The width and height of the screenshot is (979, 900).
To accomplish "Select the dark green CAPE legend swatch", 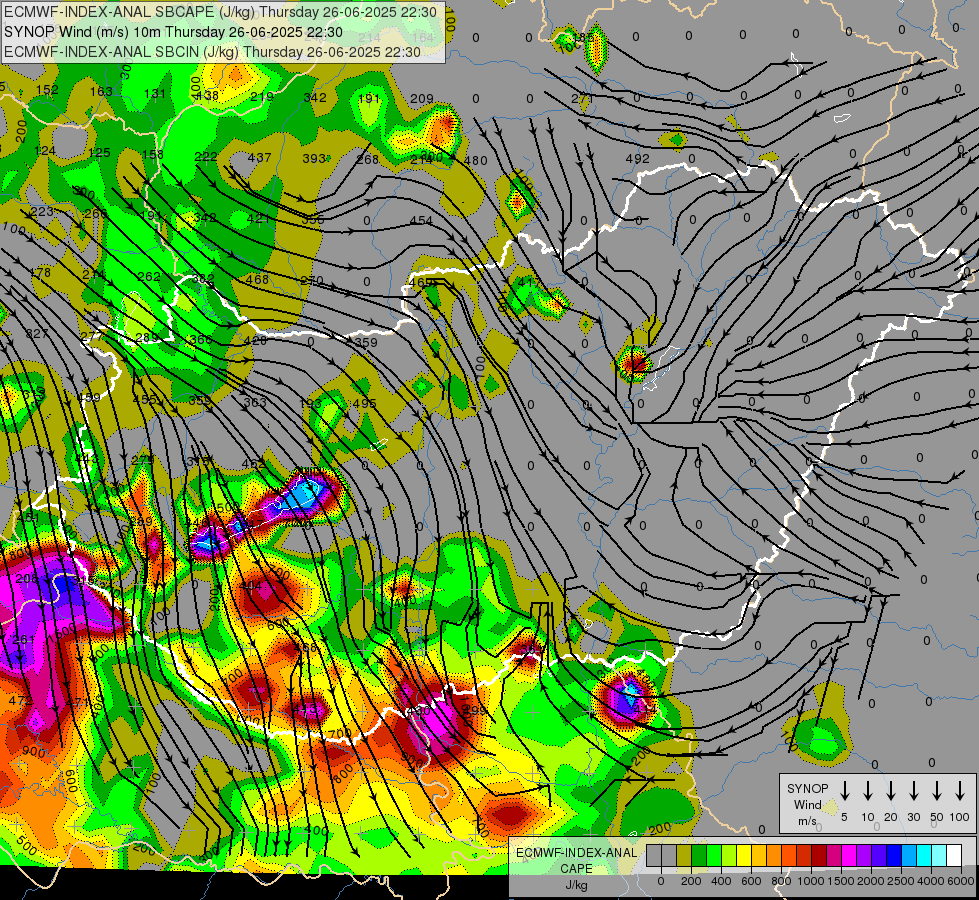I will [699, 856].
